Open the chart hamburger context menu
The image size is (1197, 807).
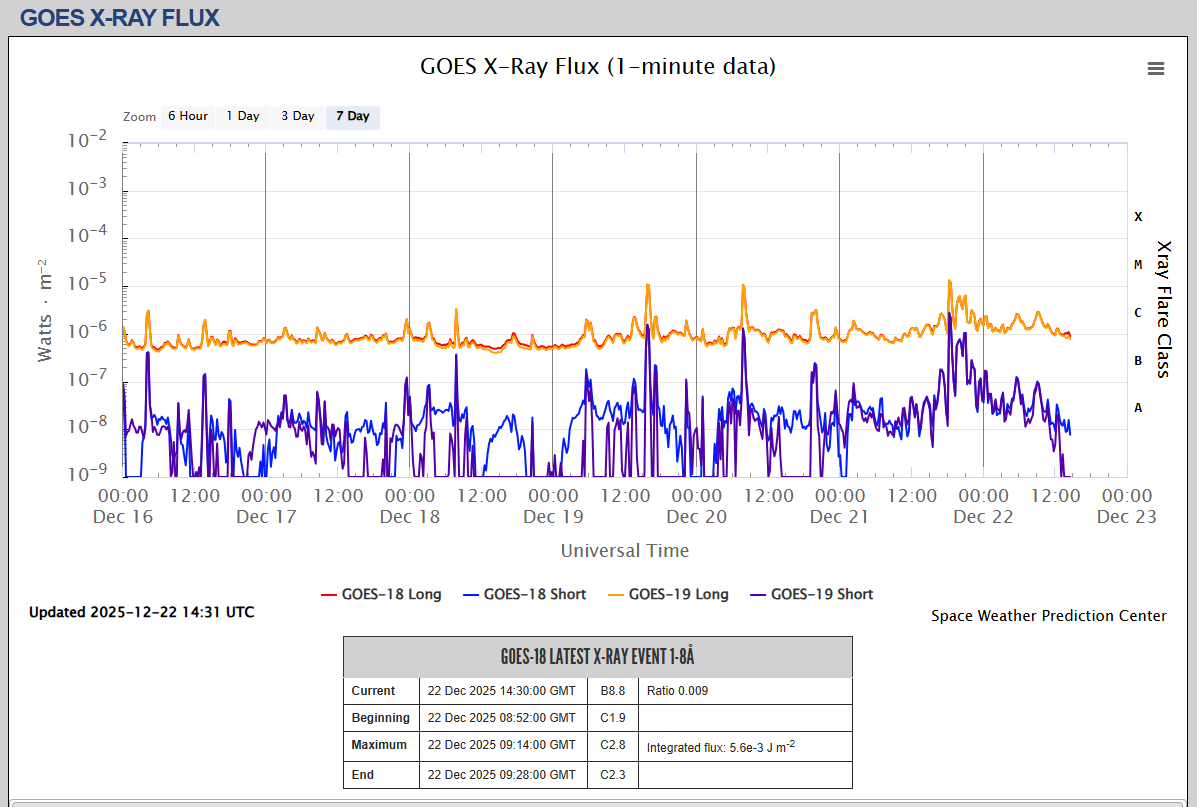pos(1156,68)
